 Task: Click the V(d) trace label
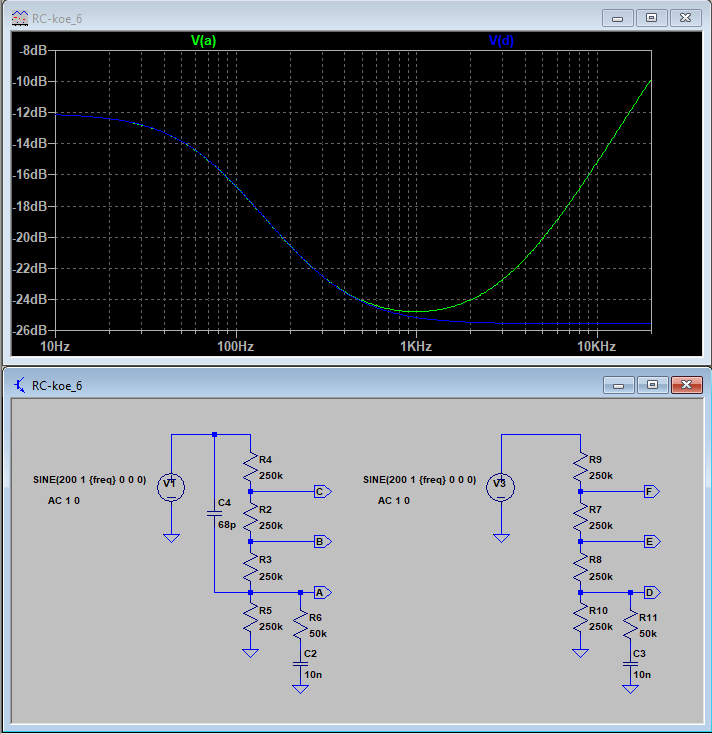(502, 41)
